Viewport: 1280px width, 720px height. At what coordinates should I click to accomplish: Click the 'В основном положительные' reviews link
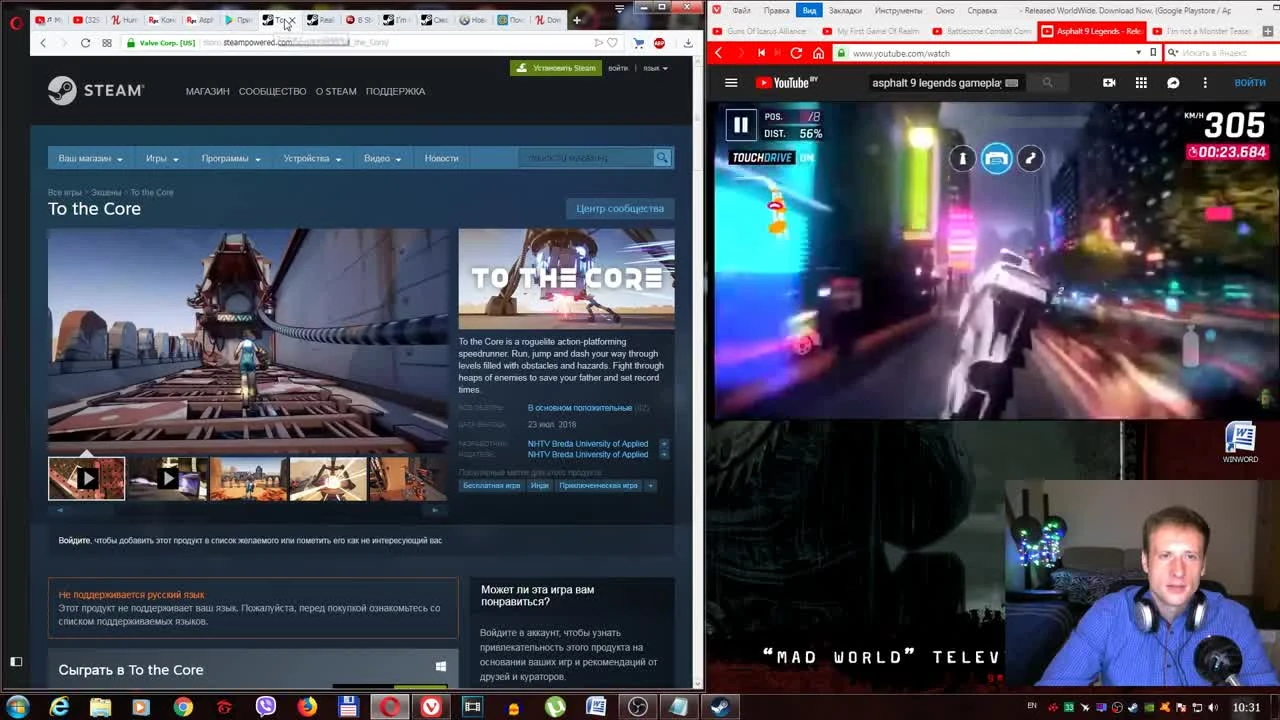click(580, 408)
